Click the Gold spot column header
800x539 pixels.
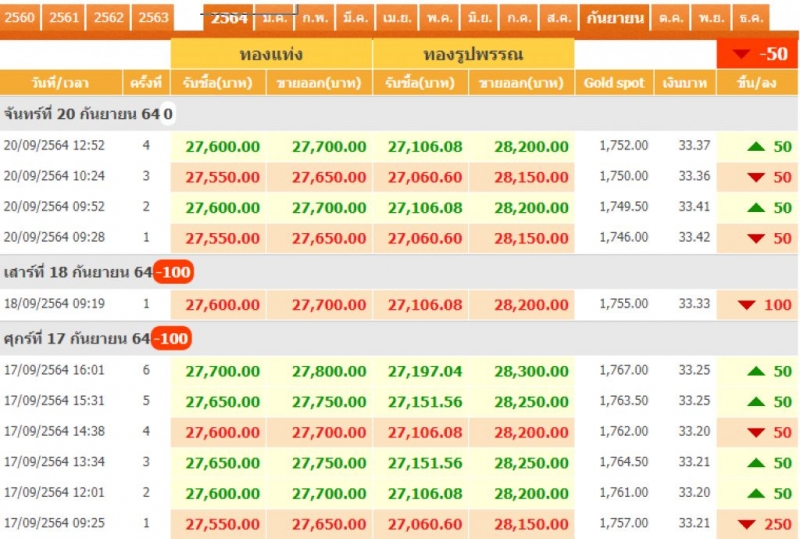point(614,83)
